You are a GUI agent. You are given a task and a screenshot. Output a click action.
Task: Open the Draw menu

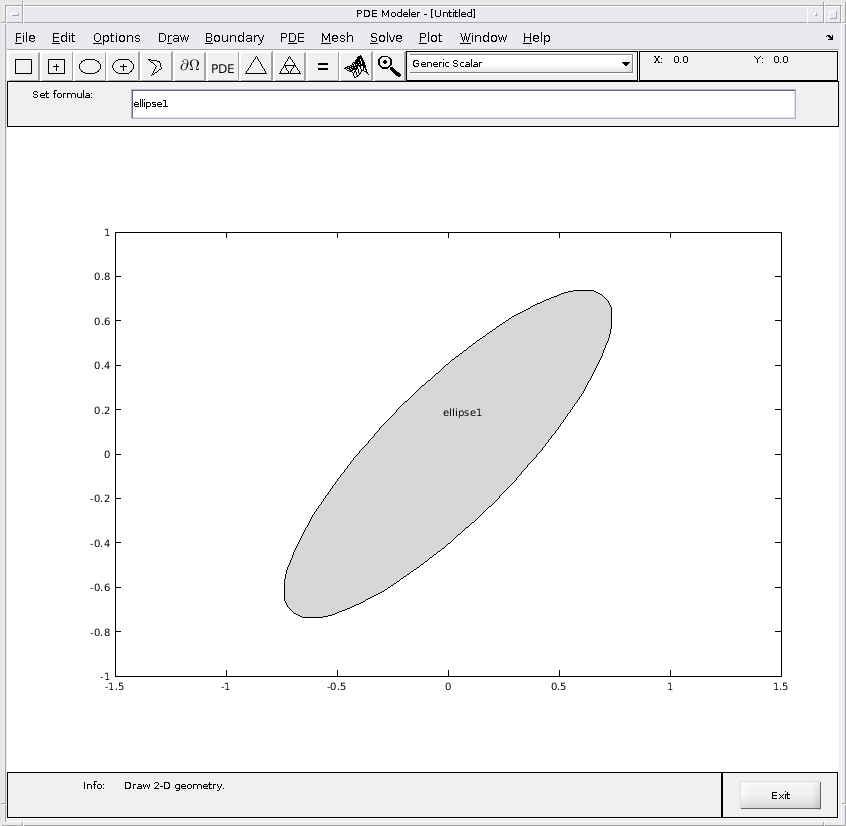[x=173, y=38]
